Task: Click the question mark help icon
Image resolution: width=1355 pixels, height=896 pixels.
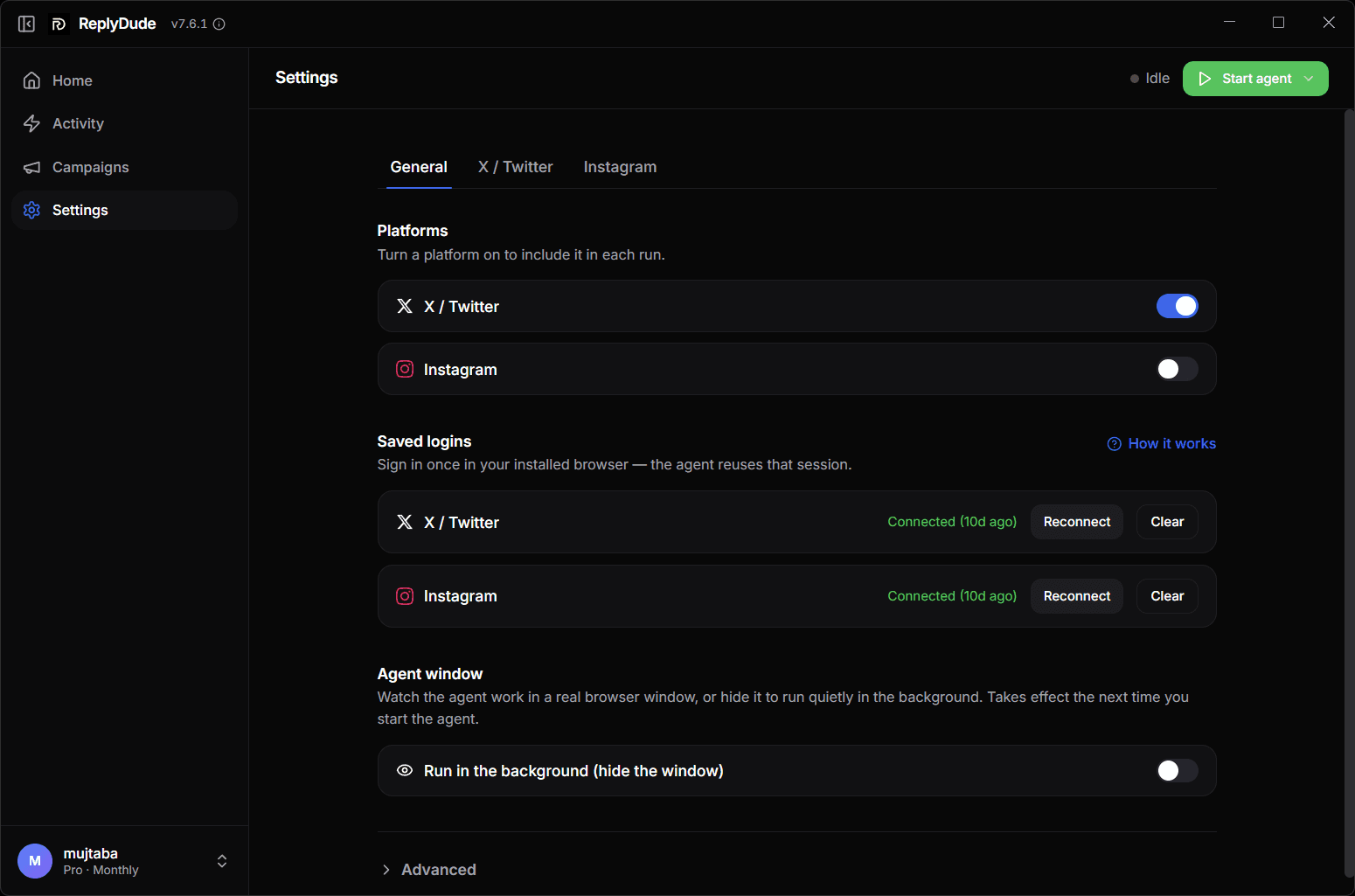Action: (1115, 443)
